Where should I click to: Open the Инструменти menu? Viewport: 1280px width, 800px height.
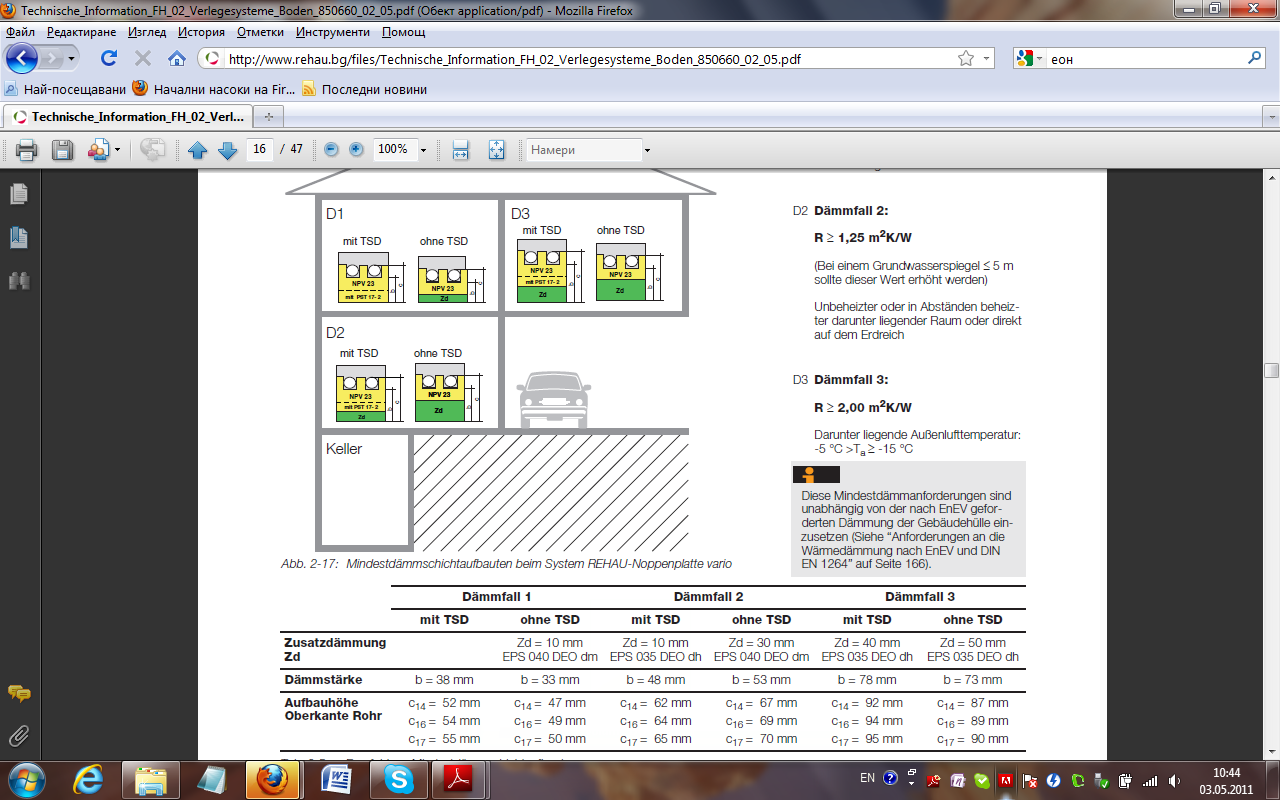[333, 32]
